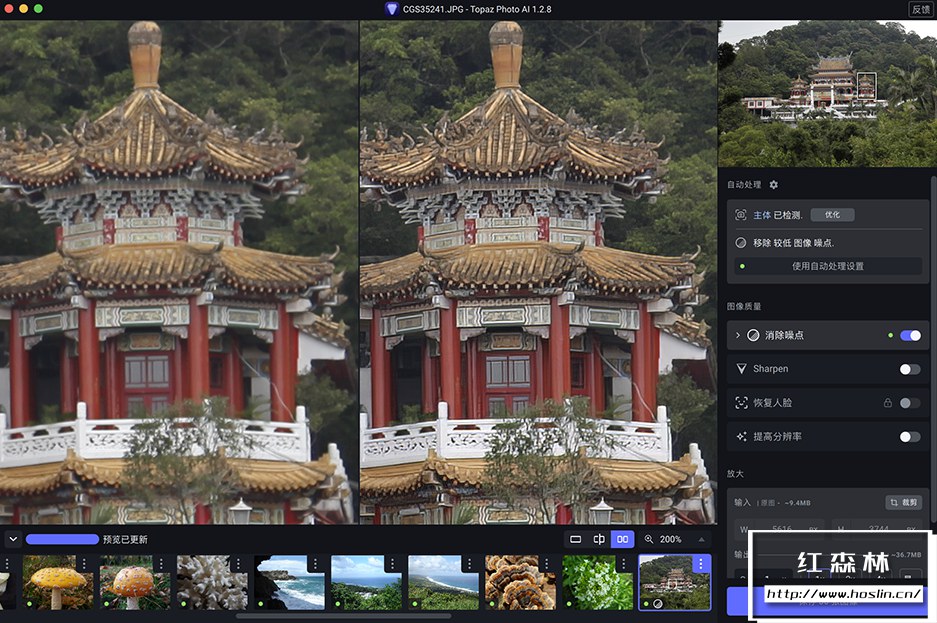The image size is (937, 623).
Task: Open options menu on white flowers thumbnail
Action: click(624, 564)
